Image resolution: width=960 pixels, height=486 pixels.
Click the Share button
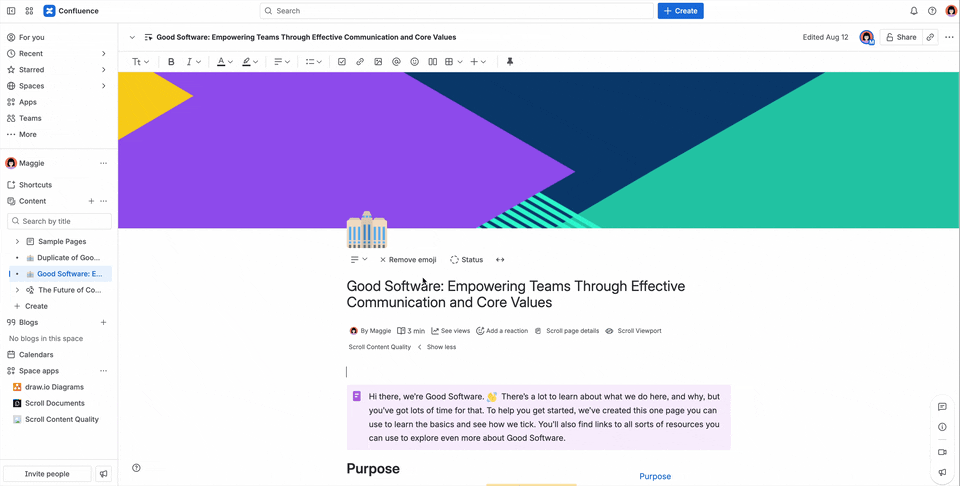pos(901,37)
